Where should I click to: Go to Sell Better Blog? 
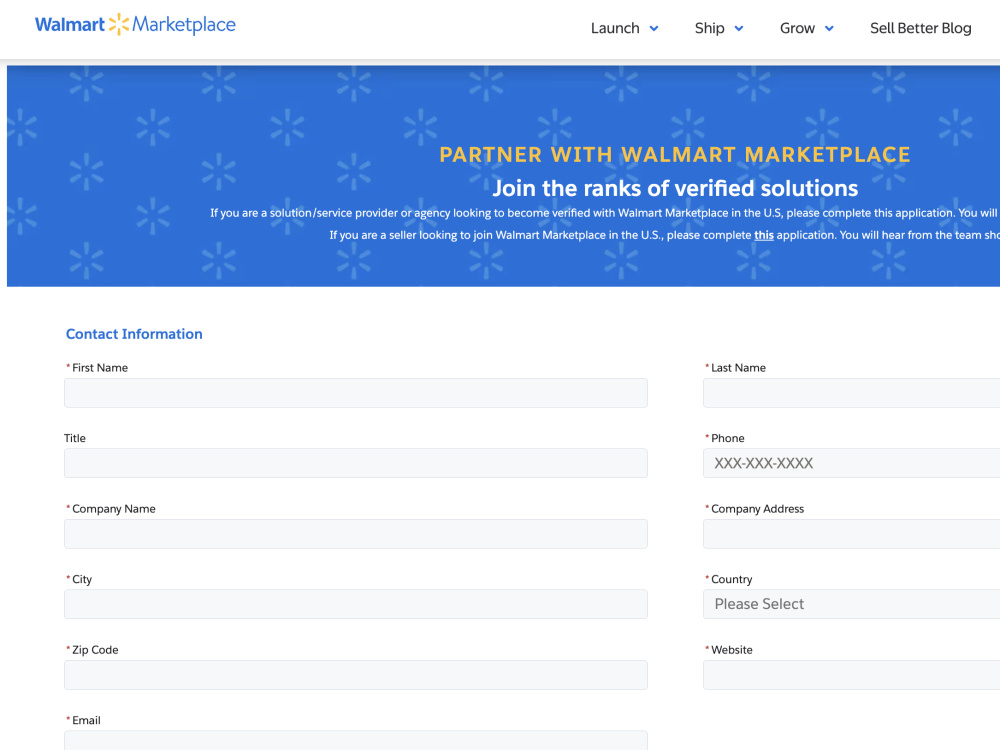[920, 28]
